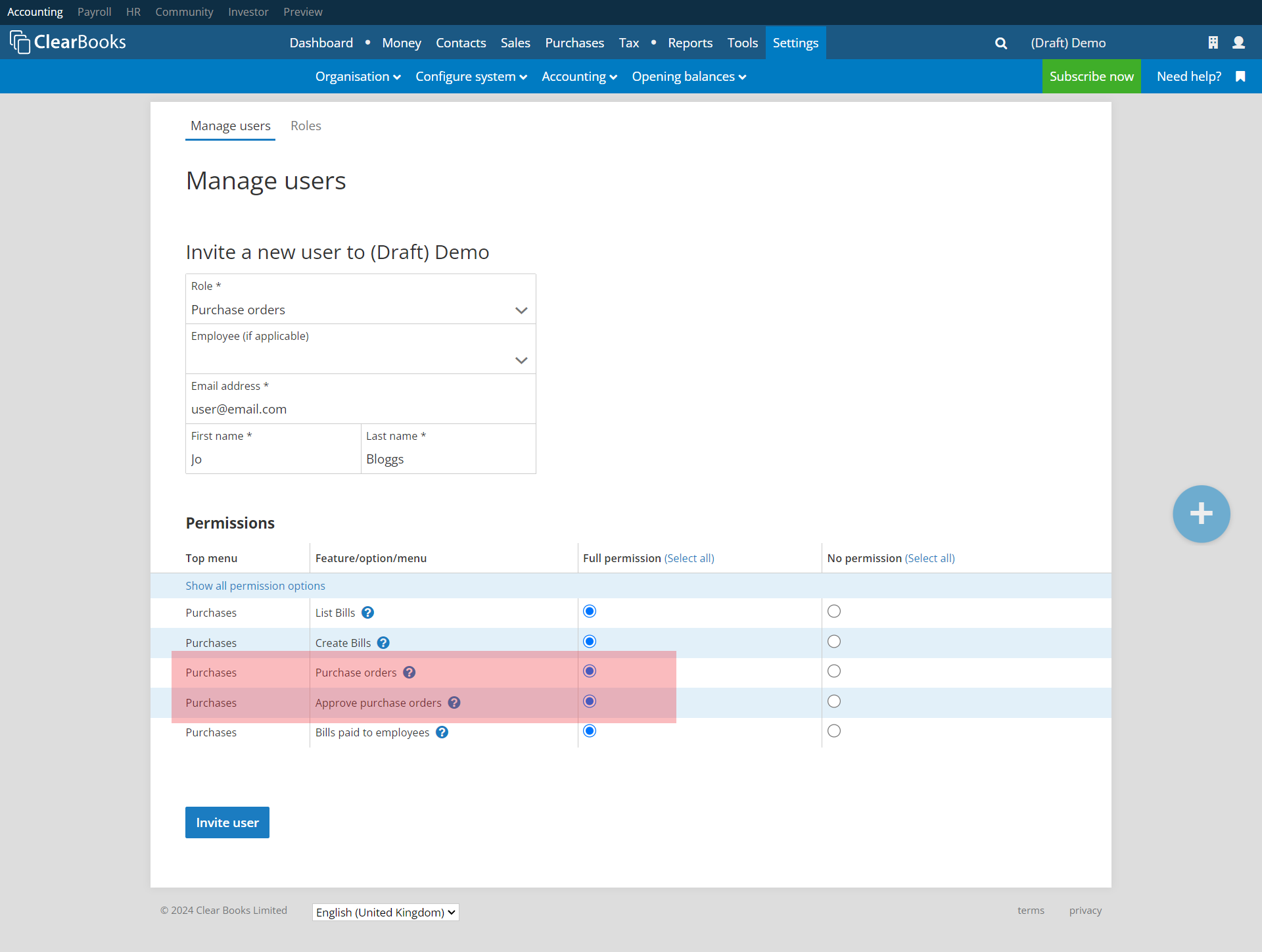
Task: Click the Invite user button
Action: coord(227,822)
